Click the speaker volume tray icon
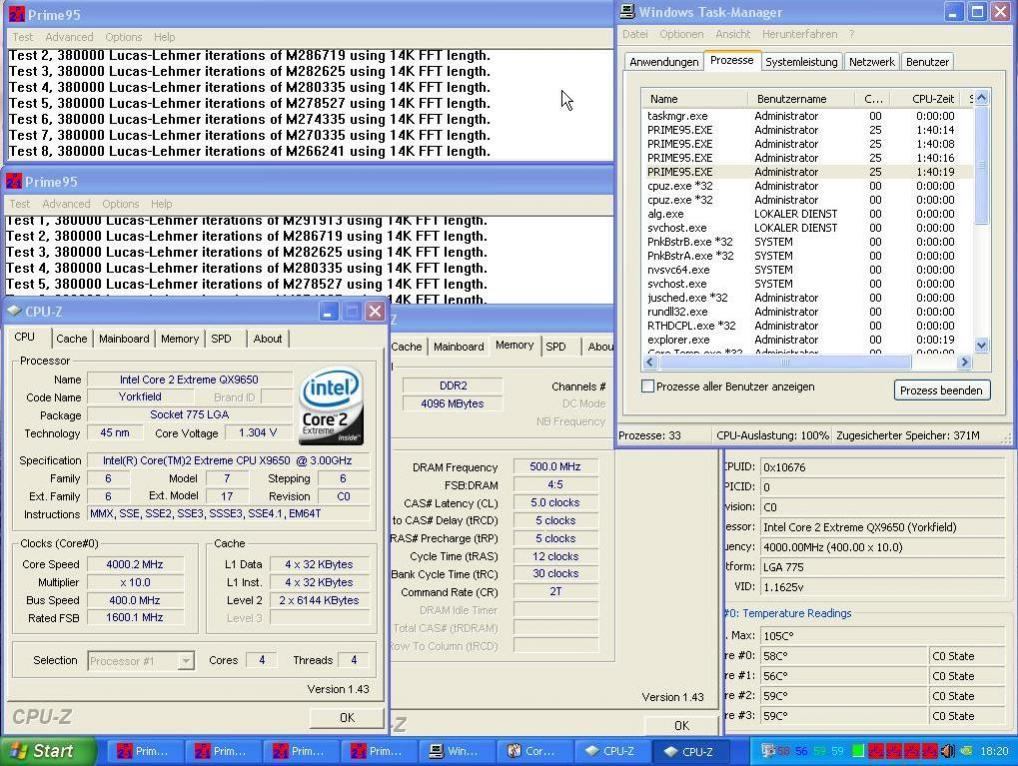 947,751
